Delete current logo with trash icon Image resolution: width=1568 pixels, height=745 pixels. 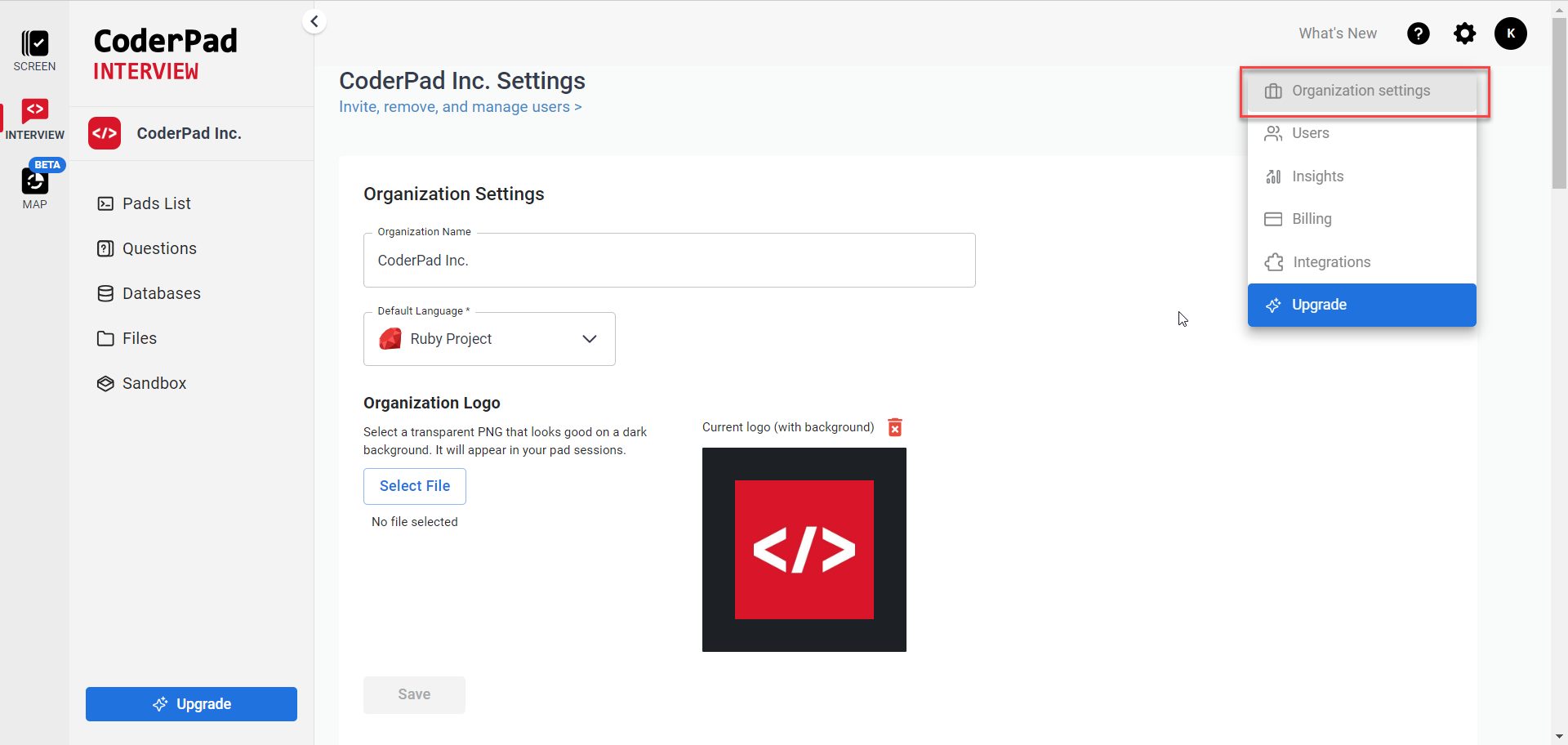(895, 427)
